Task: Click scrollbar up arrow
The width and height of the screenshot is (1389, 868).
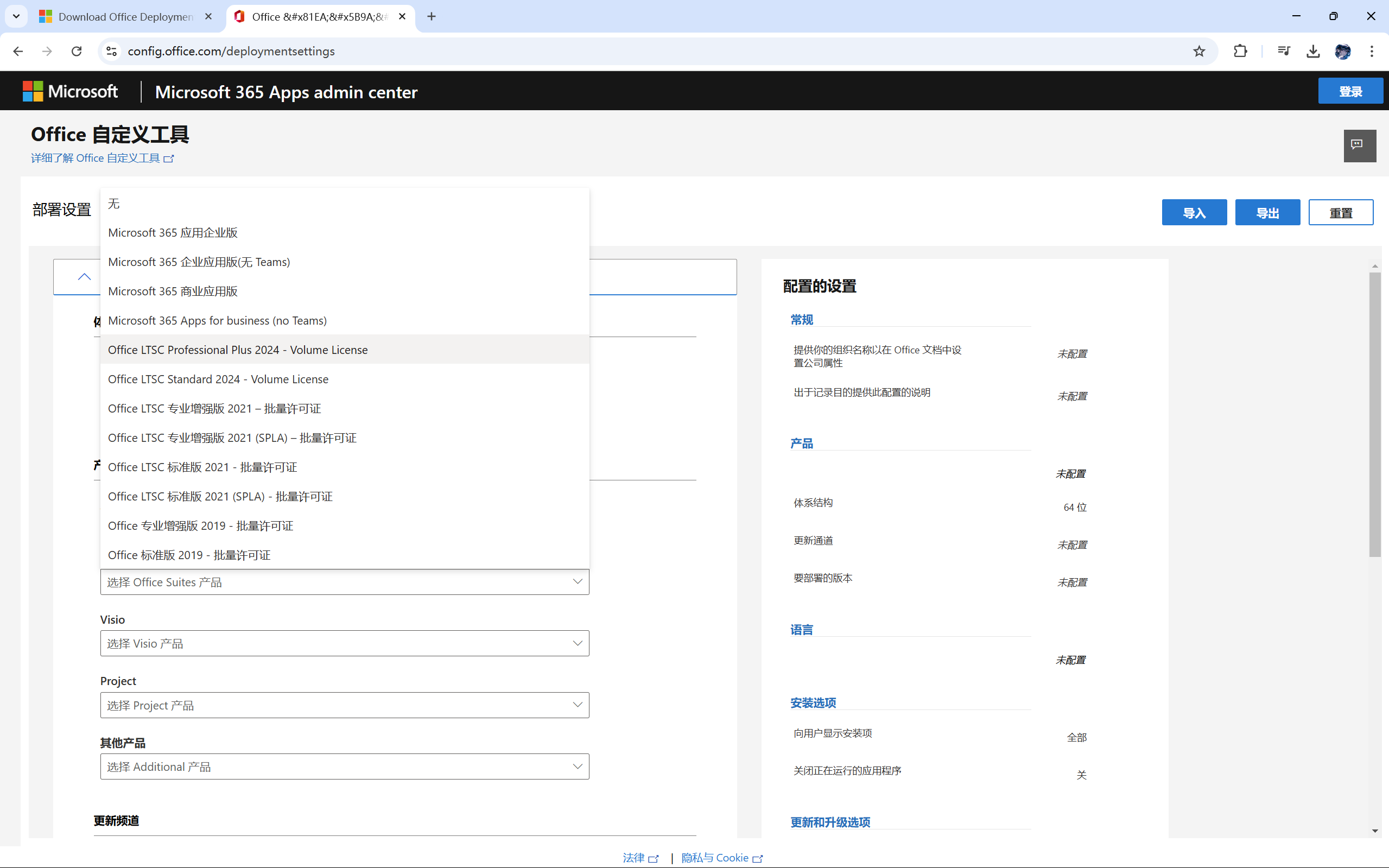Action: (1375, 266)
